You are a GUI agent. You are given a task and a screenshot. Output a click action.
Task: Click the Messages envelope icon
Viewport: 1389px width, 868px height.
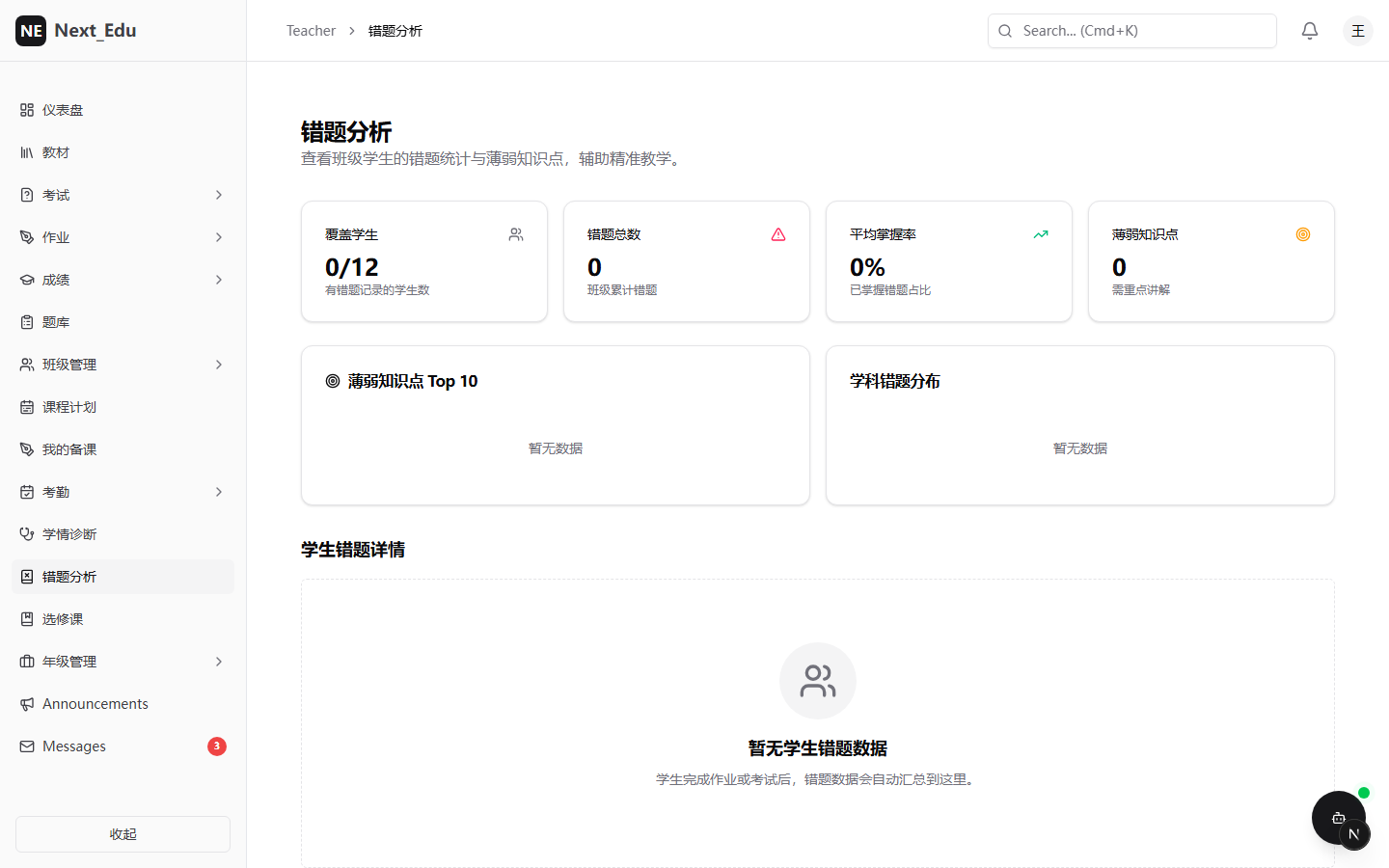[27, 746]
